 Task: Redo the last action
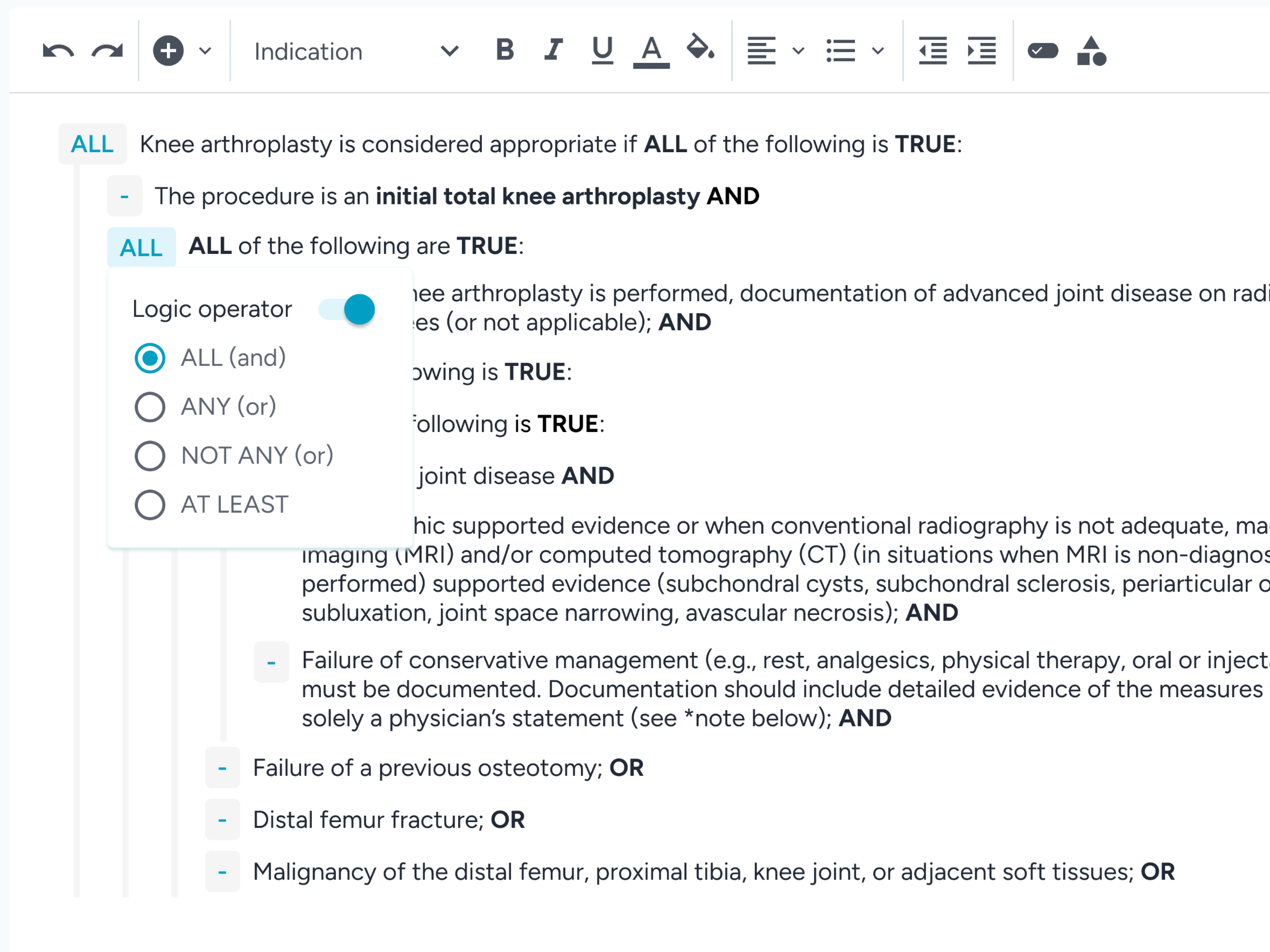click(x=107, y=51)
